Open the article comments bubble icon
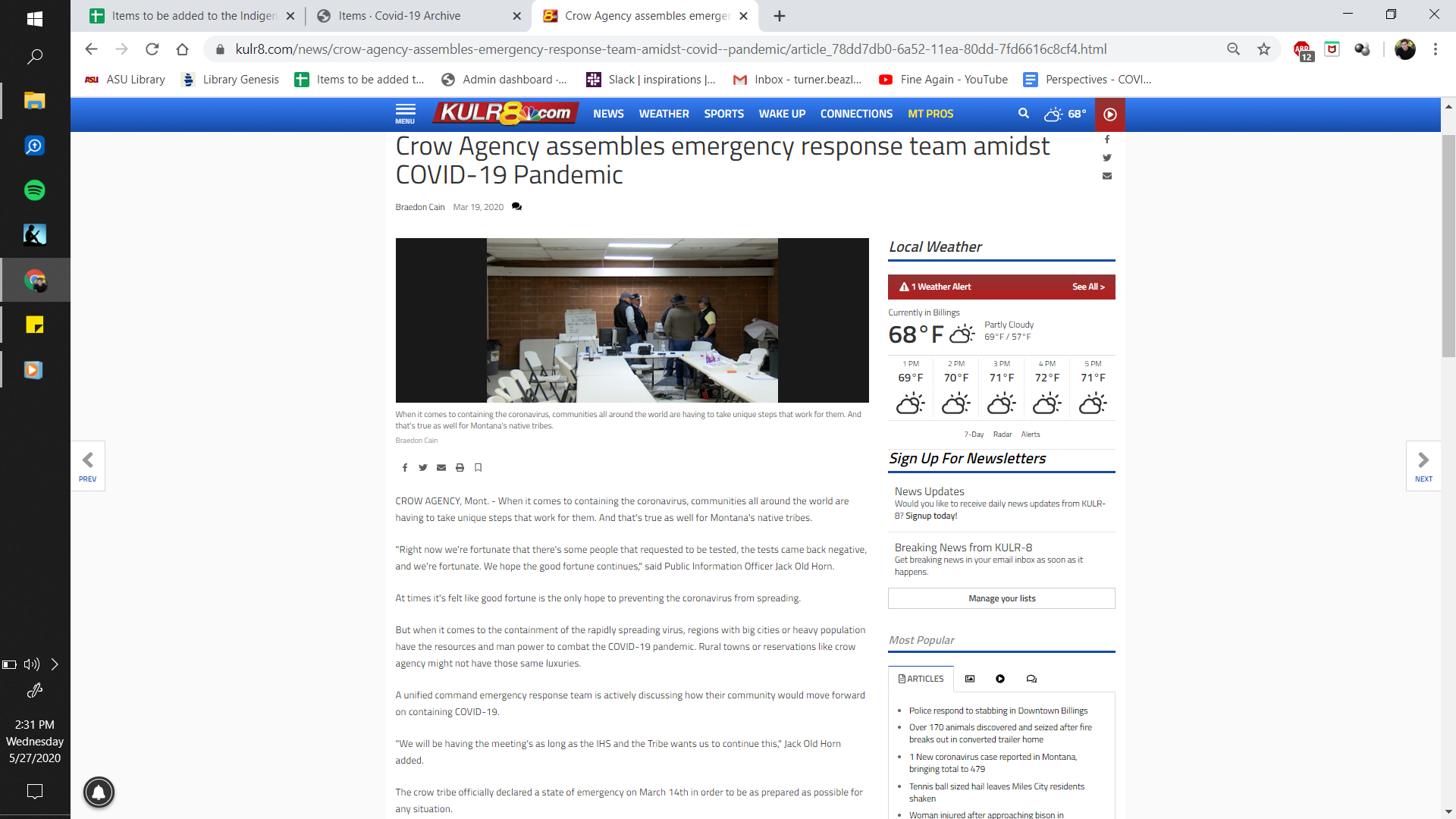The height and width of the screenshot is (819, 1456). 516,207
